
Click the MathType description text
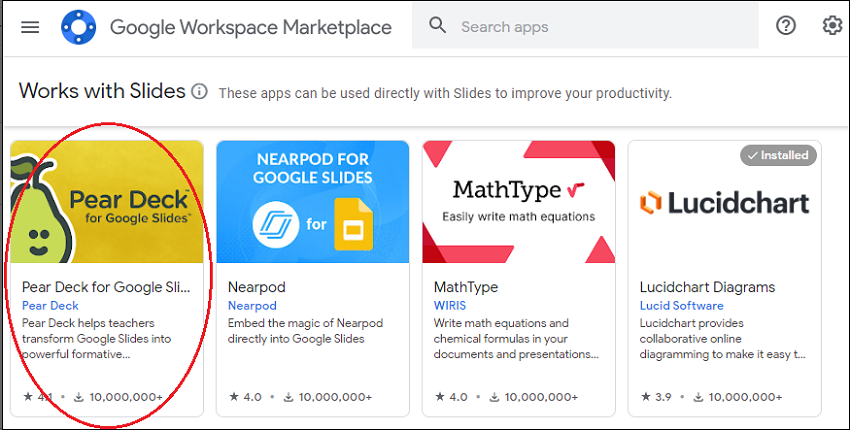tap(516, 339)
